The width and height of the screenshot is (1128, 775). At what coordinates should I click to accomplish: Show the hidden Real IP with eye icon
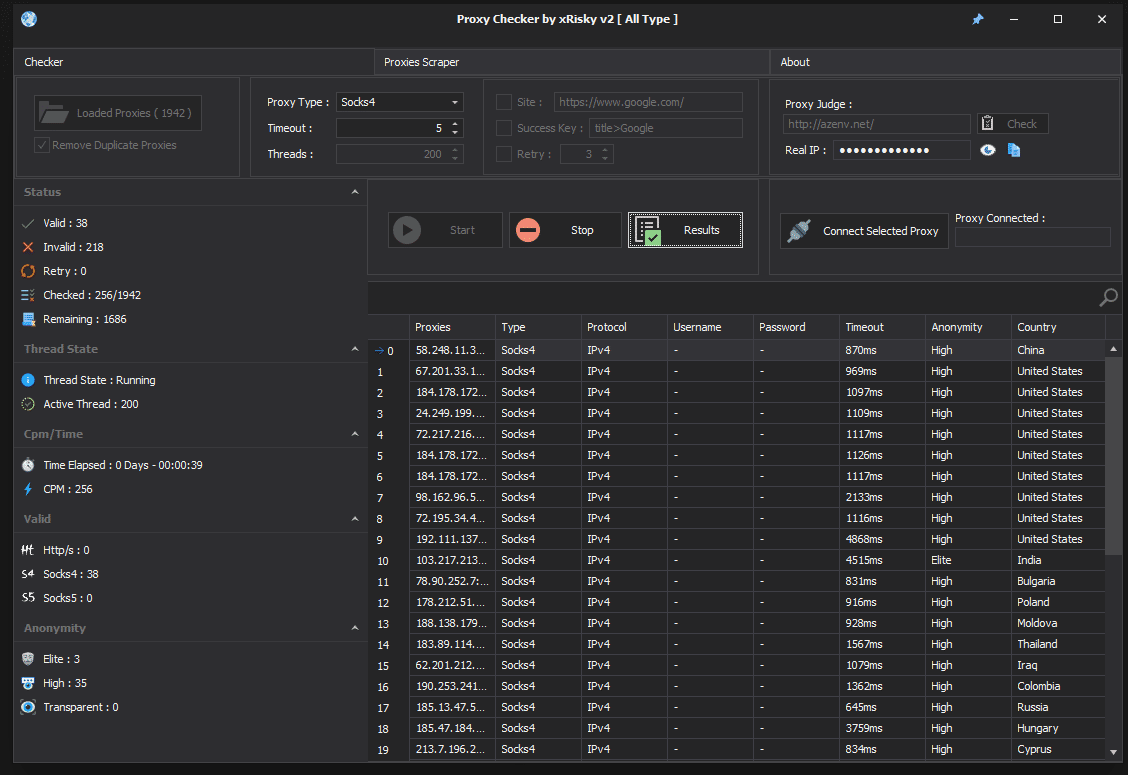tap(988, 150)
